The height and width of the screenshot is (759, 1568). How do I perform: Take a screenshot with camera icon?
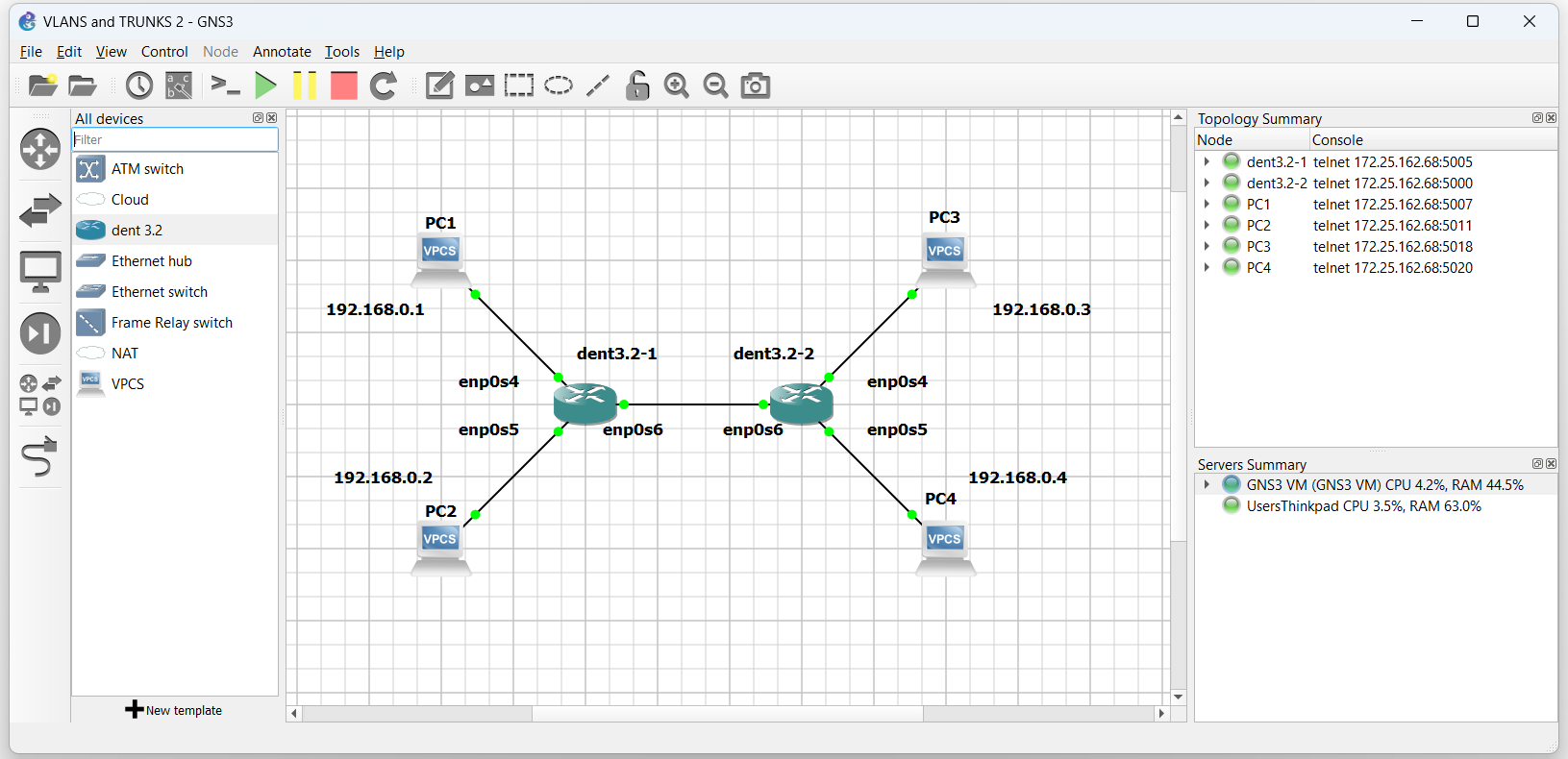coord(756,86)
